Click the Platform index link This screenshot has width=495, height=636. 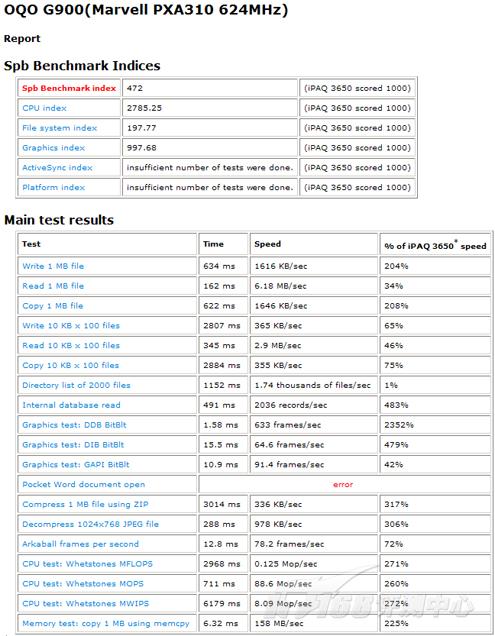coord(54,187)
